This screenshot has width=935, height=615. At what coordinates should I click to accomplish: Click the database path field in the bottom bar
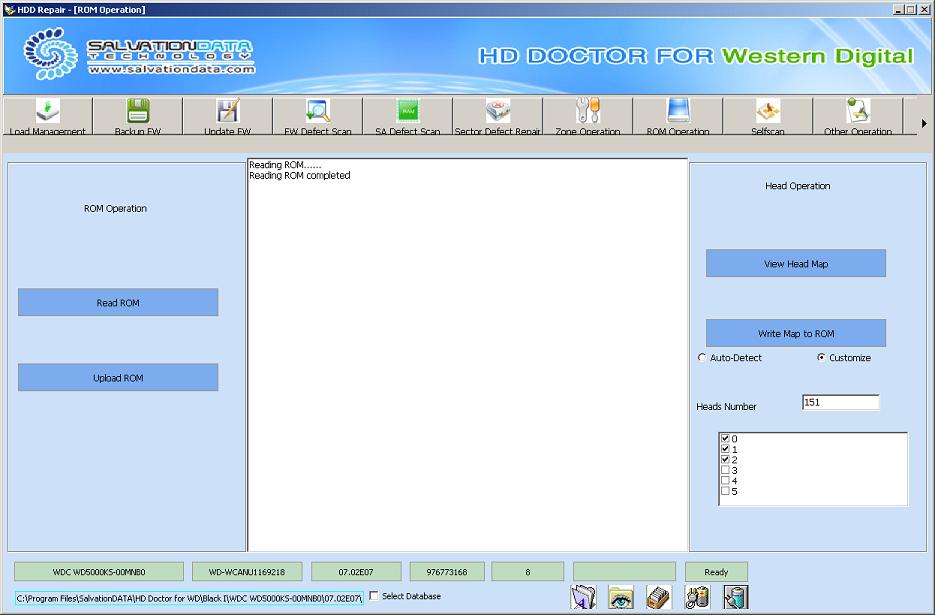189,598
